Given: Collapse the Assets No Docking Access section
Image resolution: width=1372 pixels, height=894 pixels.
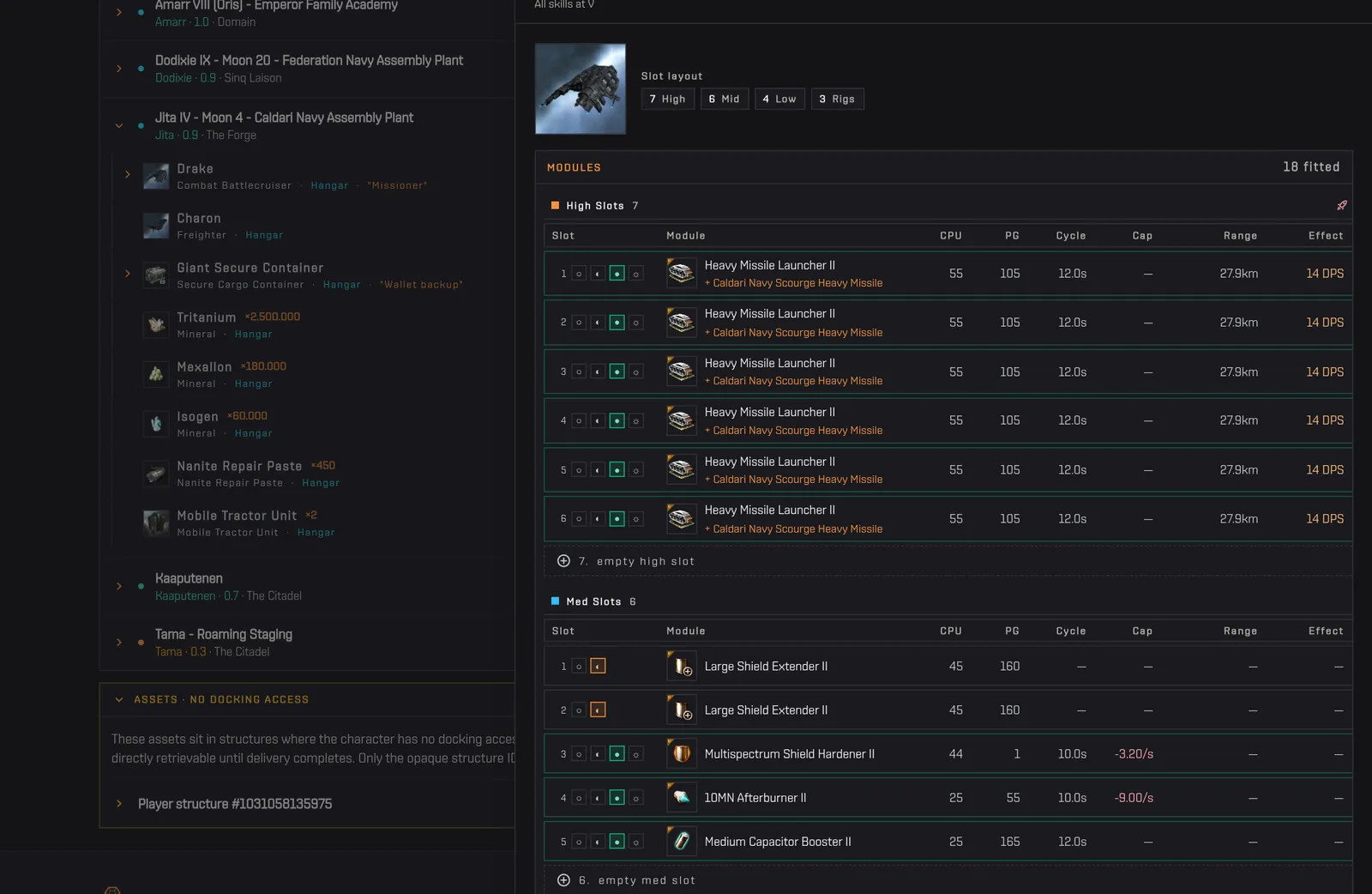Looking at the screenshot, I should click(119, 699).
